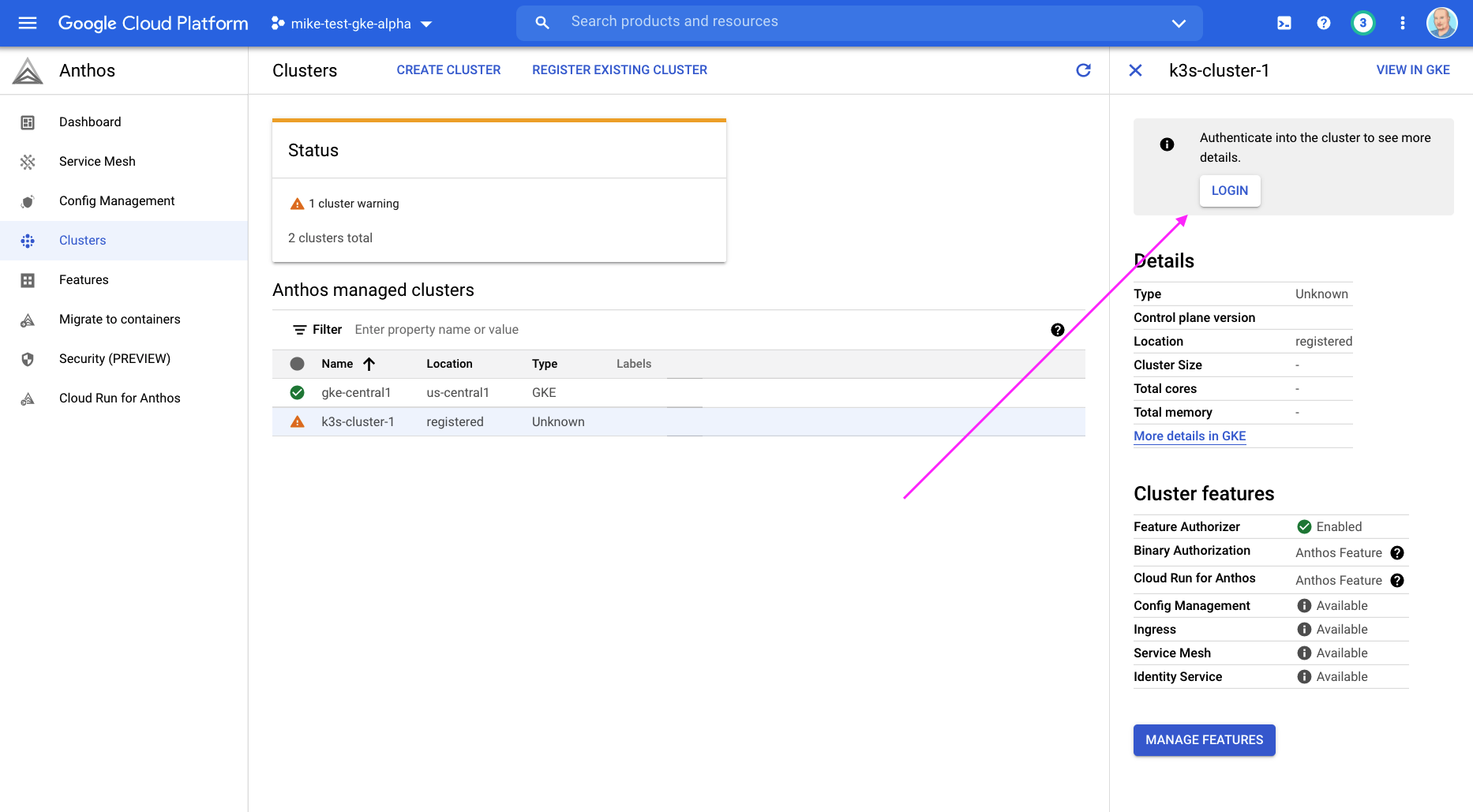This screenshot has height=812, width=1473.
Task: Click the status column header circle
Action: point(297,364)
